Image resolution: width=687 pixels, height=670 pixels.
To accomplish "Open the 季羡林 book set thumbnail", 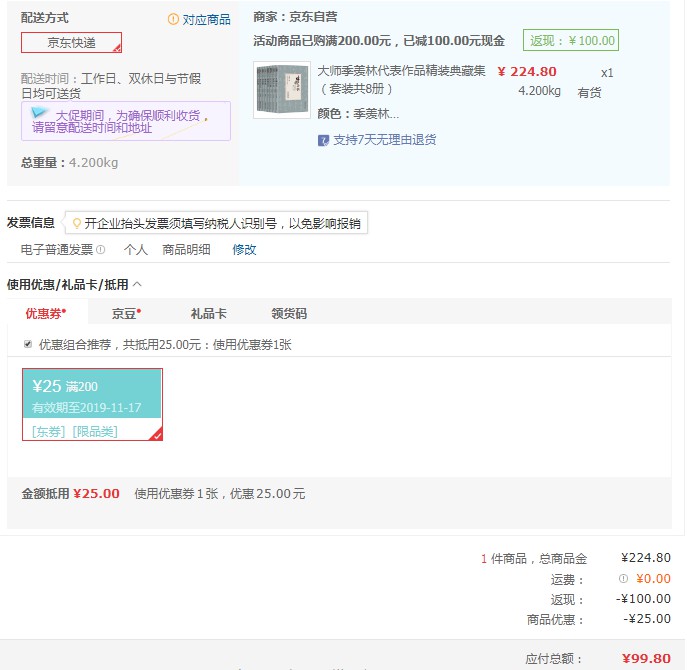I will tap(282, 90).
